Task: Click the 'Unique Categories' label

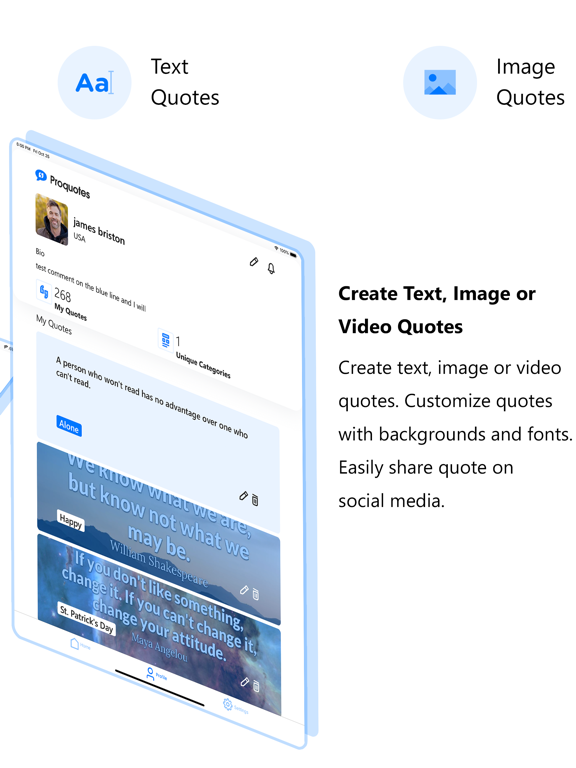Action: 203,365
